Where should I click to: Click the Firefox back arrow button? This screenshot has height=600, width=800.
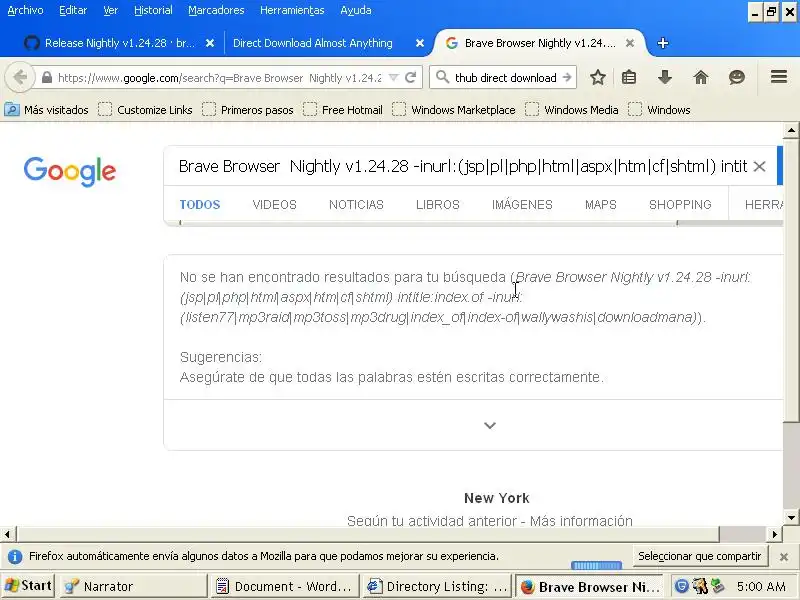coord(19,78)
